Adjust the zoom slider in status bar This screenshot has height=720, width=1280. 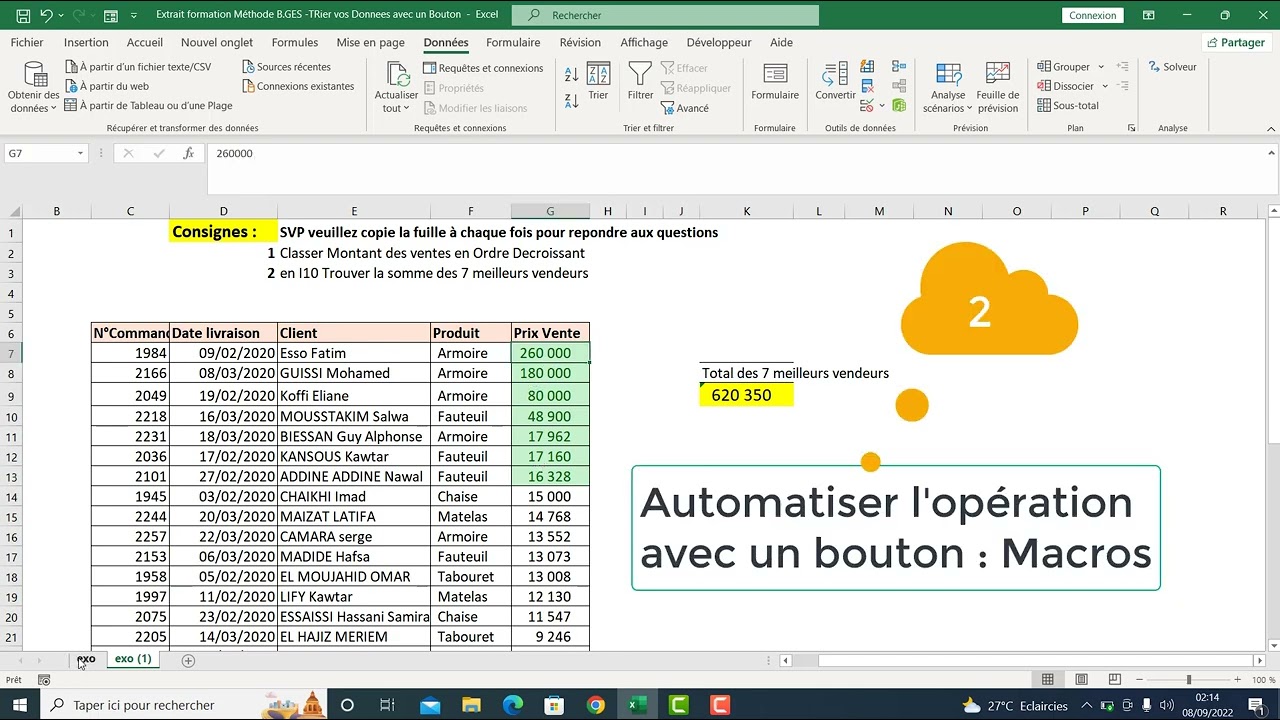(1189, 680)
